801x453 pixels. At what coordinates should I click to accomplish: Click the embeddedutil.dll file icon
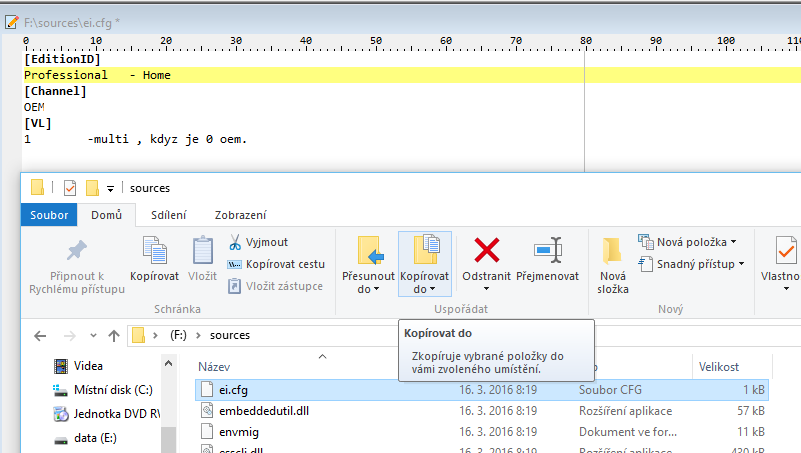pyautogui.click(x=207, y=410)
